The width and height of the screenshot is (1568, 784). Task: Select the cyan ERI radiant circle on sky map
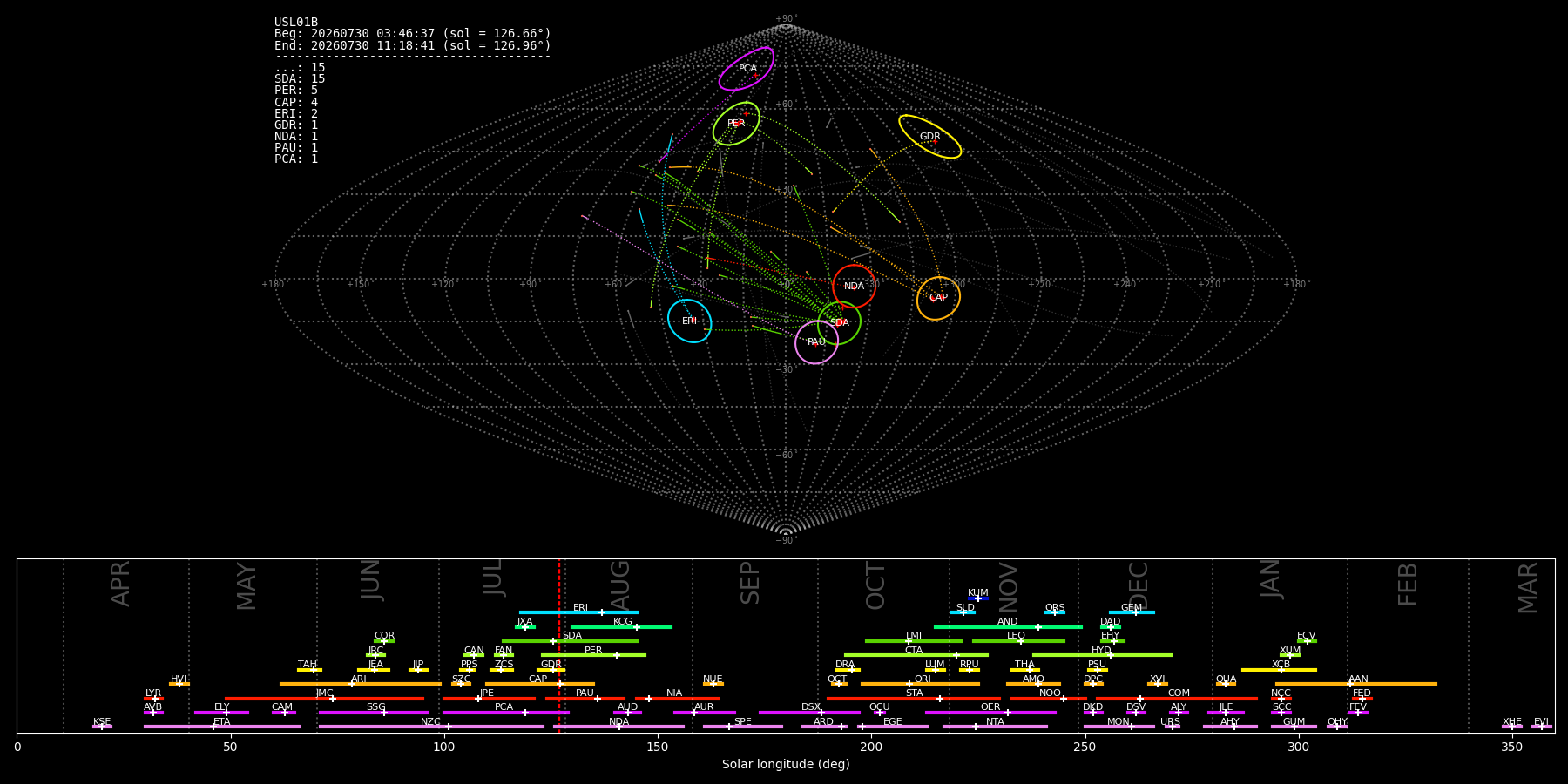689,321
